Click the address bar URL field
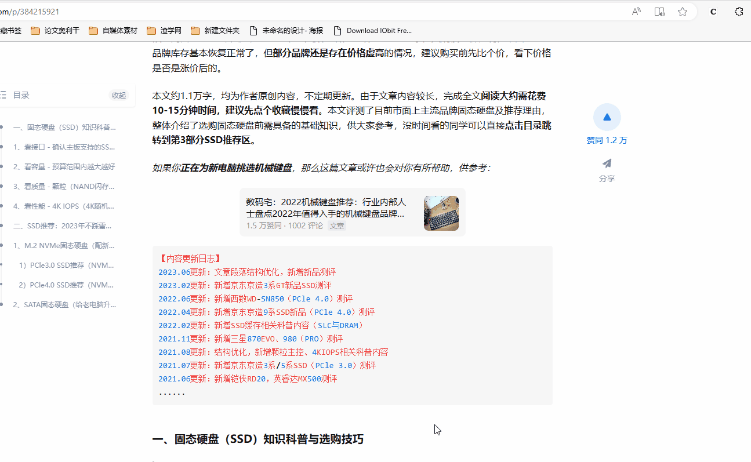 click(x=307, y=11)
